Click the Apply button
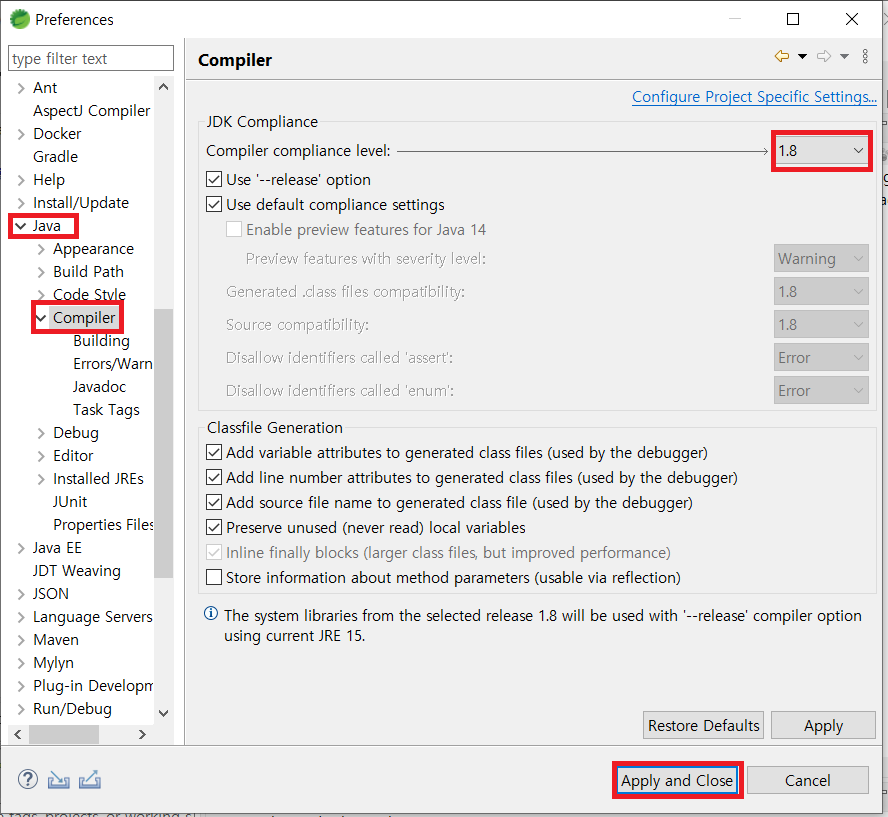This screenshot has height=817, width=888. [823, 725]
